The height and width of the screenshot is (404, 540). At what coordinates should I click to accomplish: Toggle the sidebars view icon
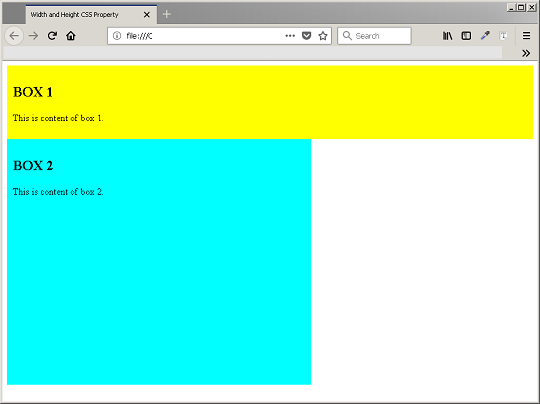[x=466, y=35]
